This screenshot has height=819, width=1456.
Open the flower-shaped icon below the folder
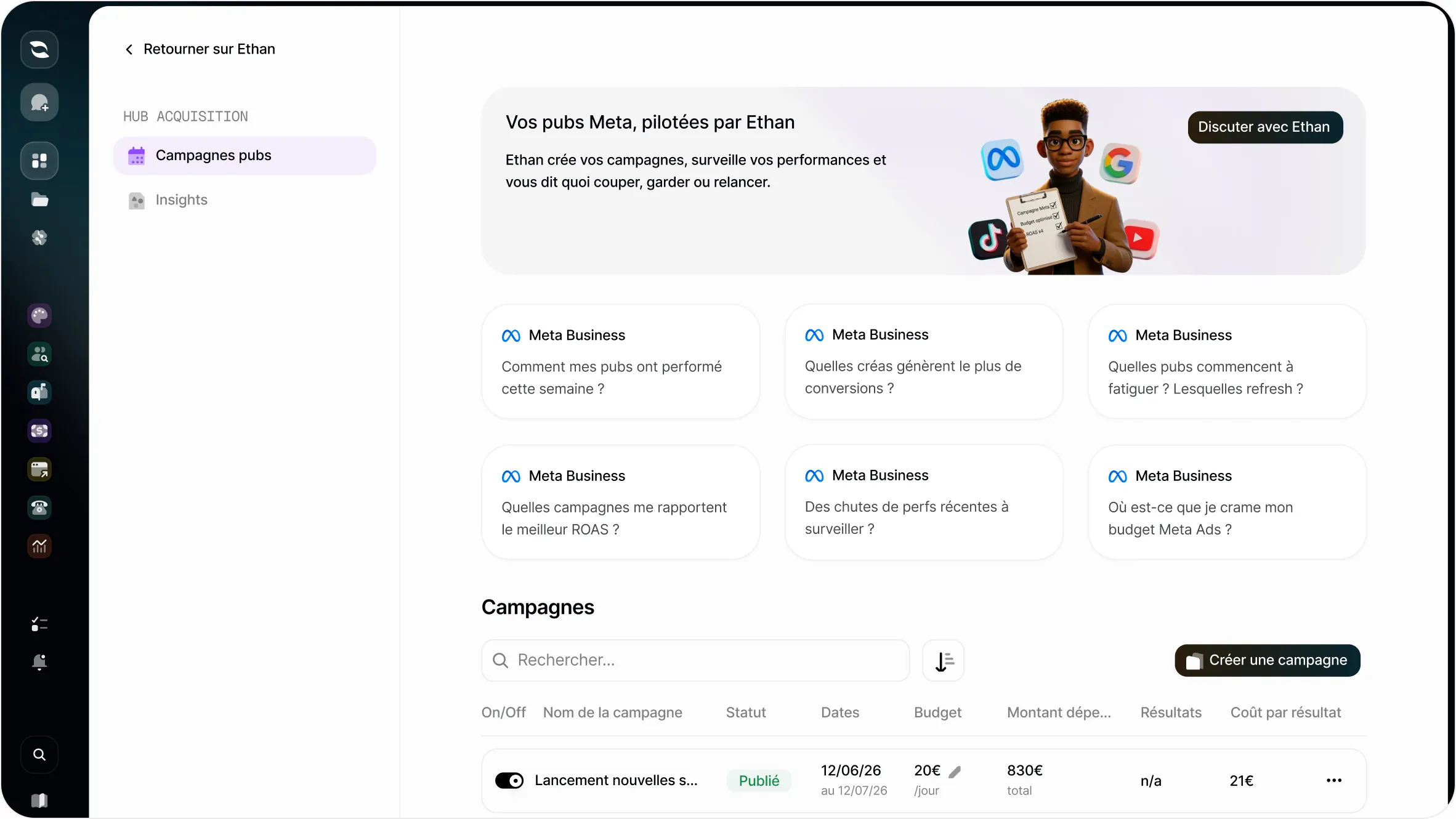click(39, 238)
